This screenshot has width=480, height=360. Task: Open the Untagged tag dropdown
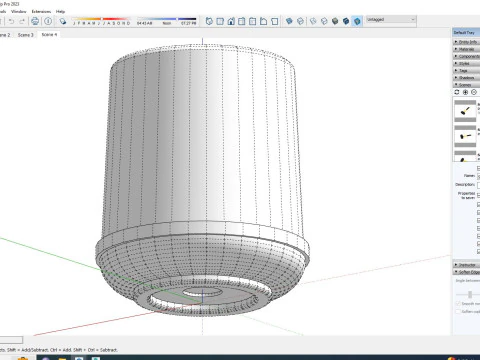(x=391, y=20)
